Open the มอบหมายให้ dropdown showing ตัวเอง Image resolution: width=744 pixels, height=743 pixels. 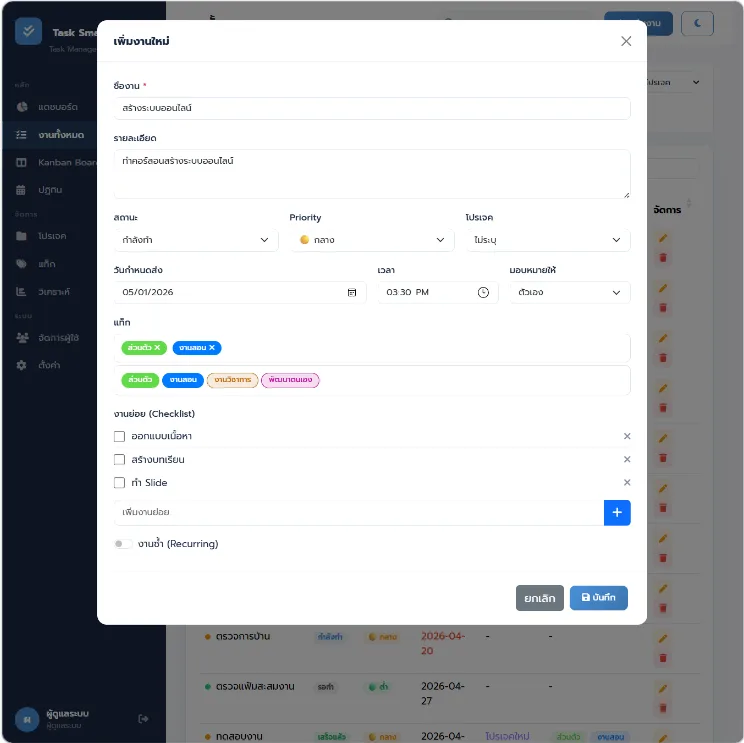coord(570,292)
